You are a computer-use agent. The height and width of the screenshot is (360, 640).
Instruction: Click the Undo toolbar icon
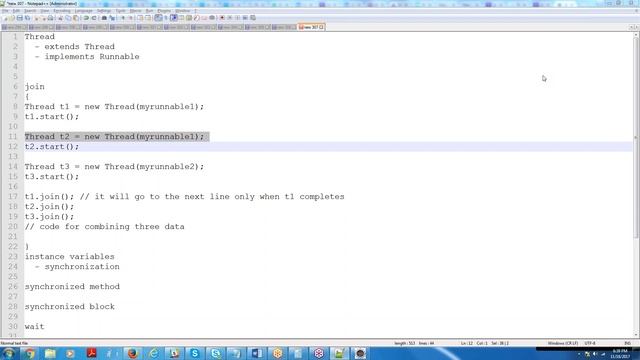pyautogui.click(x=86, y=18)
